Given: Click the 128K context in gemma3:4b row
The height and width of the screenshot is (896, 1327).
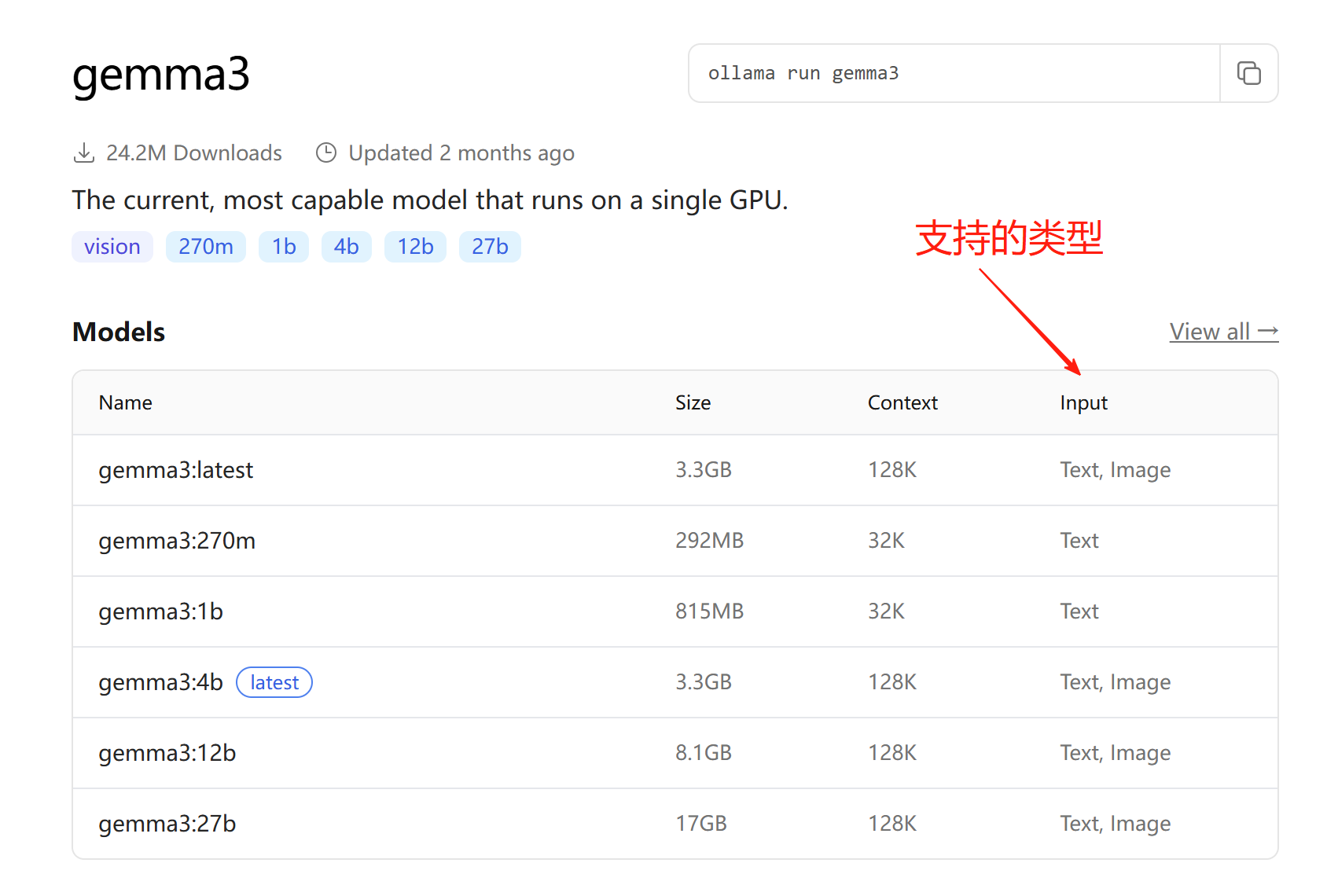Looking at the screenshot, I should (x=892, y=682).
